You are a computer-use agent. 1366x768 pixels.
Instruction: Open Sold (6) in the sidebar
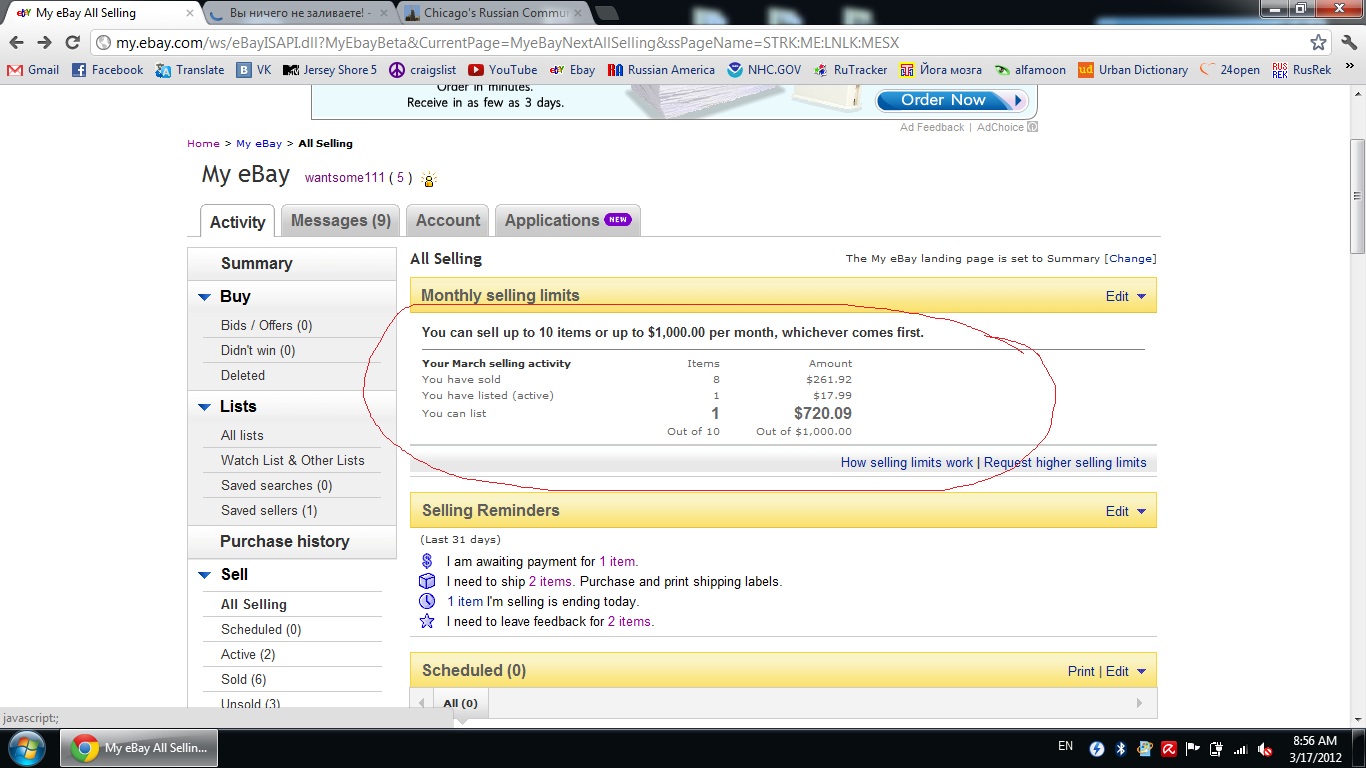243,680
